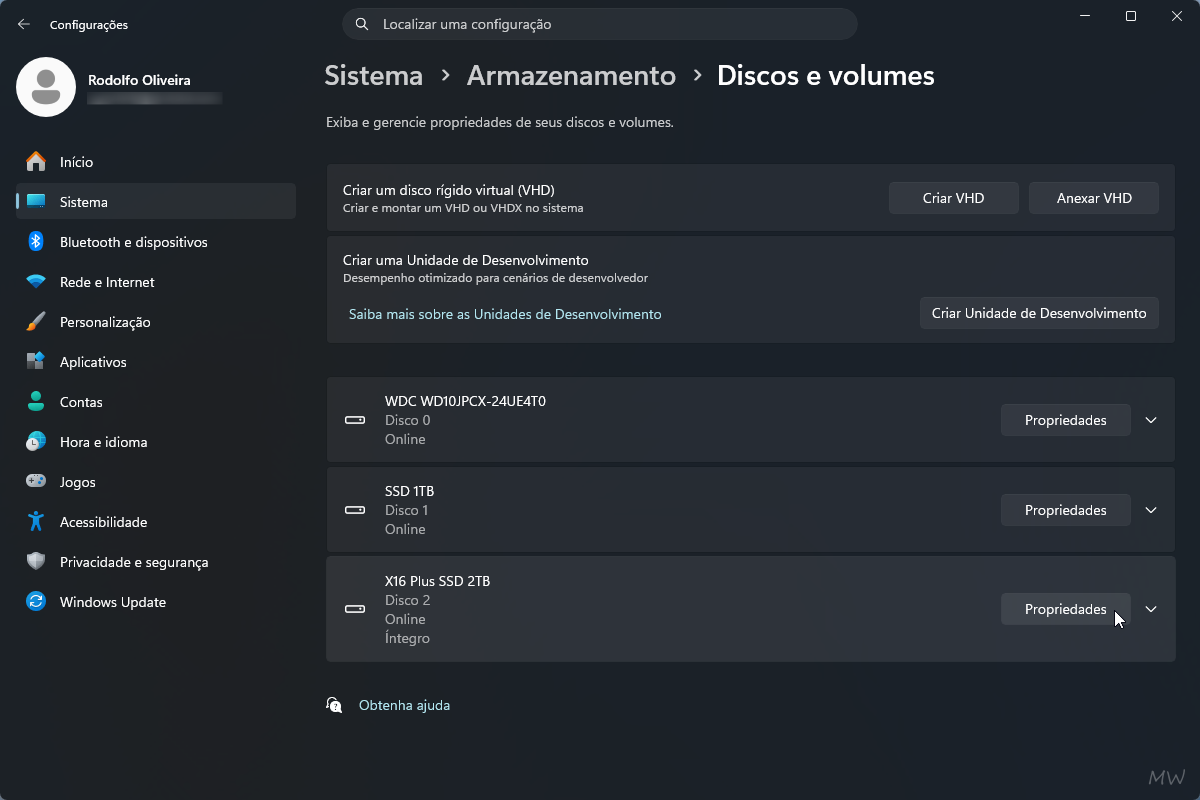Minimize the Configurações window

click(1085, 16)
